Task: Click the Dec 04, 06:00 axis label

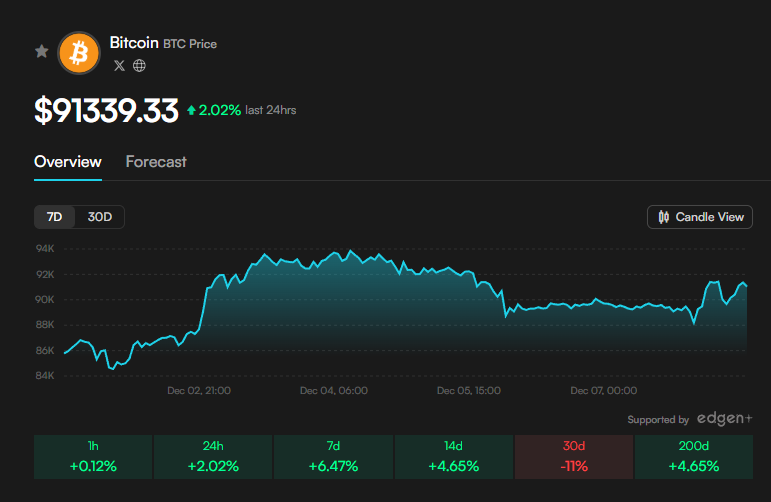Action: [x=334, y=390]
